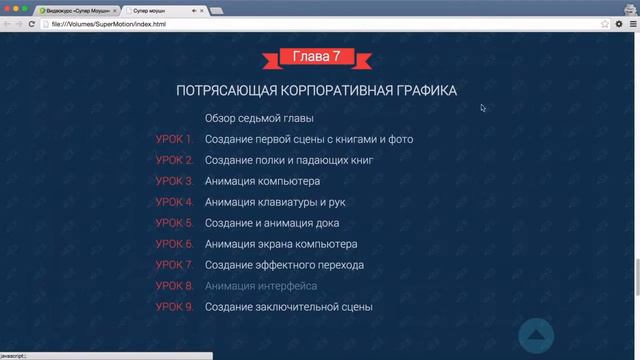Click the «УРОК 7.» label
Viewport: 640px width, 360px height.
[174, 265]
